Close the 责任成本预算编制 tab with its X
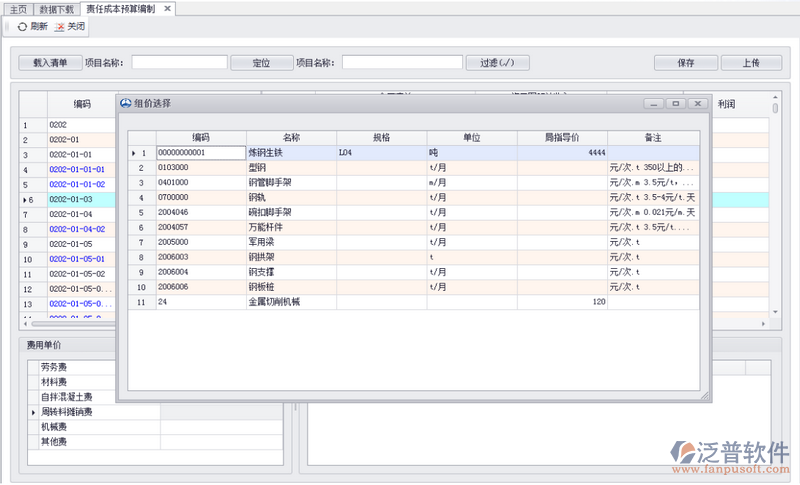The image size is (800, 485). pos(167,8)
